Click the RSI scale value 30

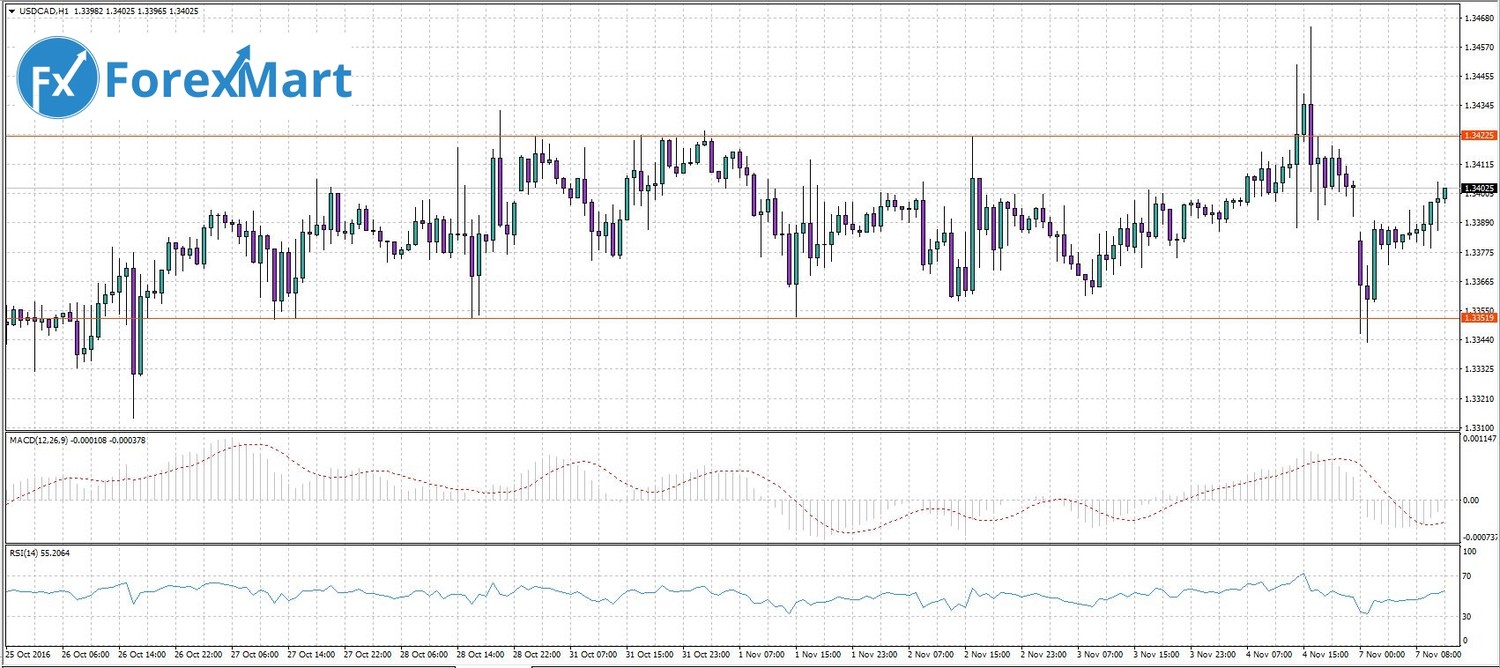click(1468, 615)
